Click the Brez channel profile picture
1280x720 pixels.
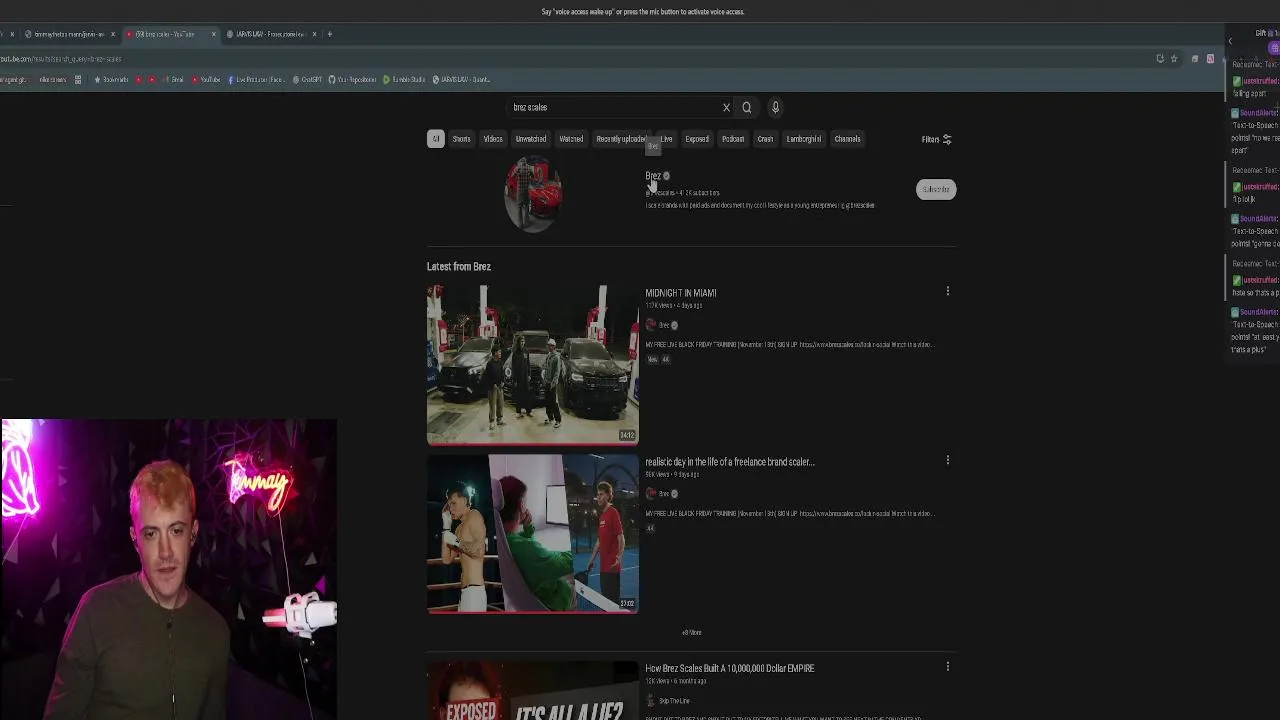pyautogui.click(x=533, y=194)
